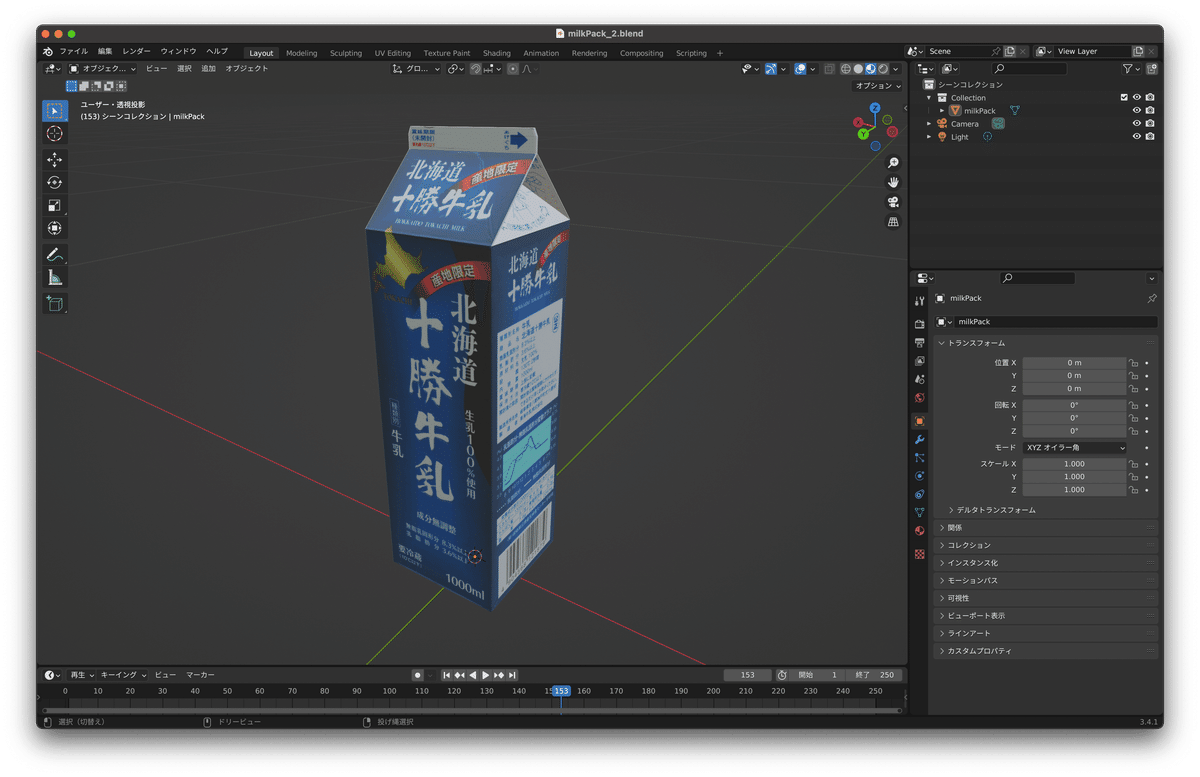The width and height of the screenshot is (1200, 777).
Task: Switch to the Modeling workspace tab
Action: 301,53
